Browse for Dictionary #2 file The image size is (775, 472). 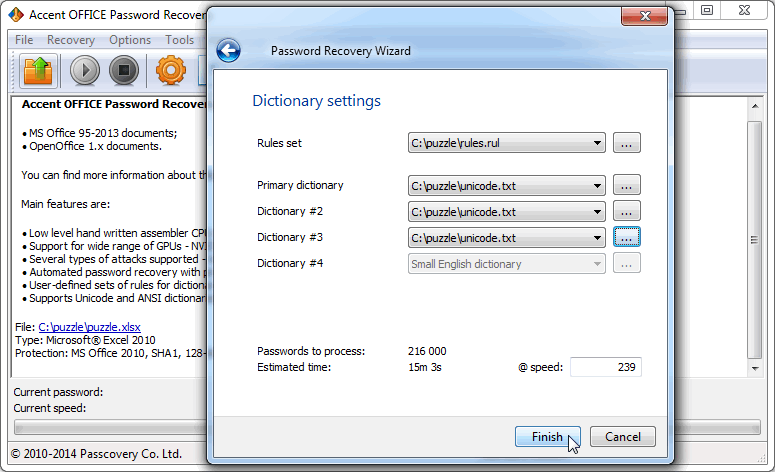626,211
